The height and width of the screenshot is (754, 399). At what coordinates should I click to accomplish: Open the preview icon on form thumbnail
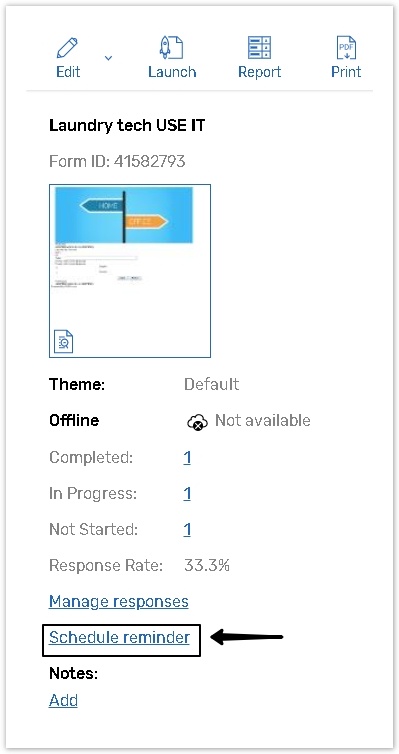(x=63, y=341)
